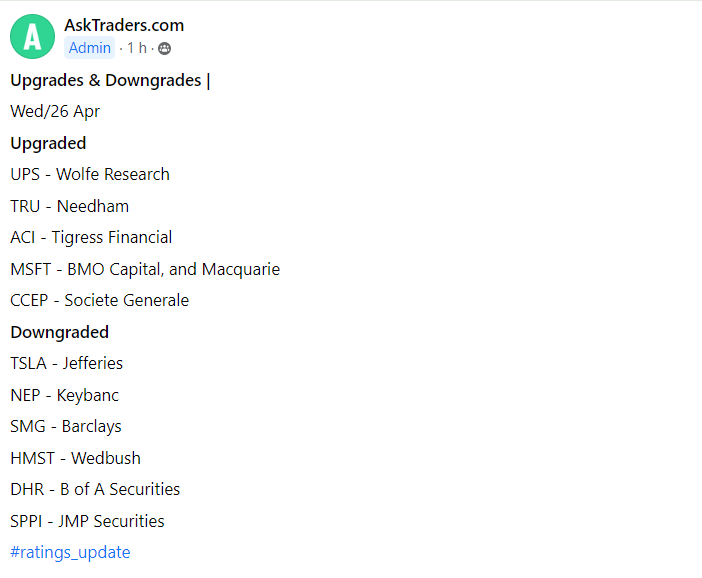Click the ACI - Tigress Financial line
This screenshot has height=578, width=702.
coord(91,237)
